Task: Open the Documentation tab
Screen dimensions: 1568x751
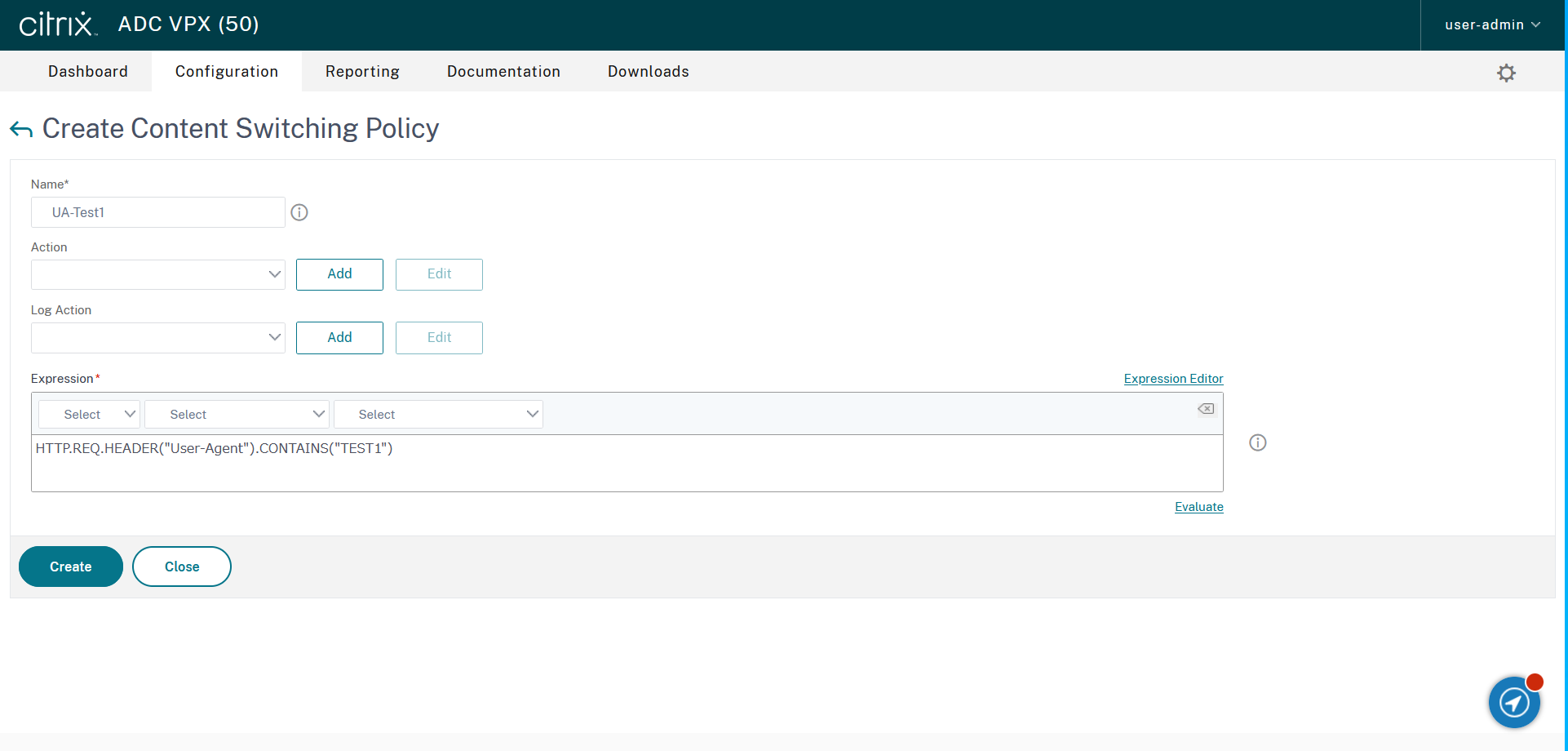Action: pos(503,72)
